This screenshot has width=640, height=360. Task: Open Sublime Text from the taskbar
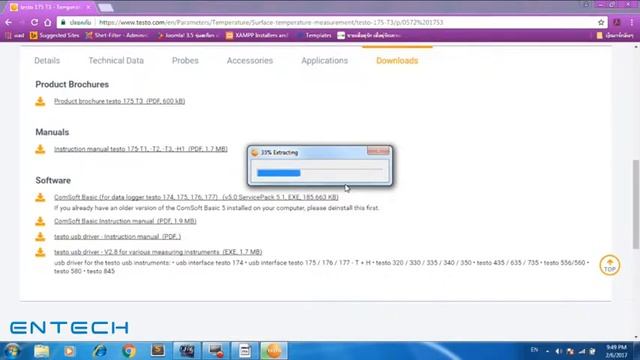[158, 351]
